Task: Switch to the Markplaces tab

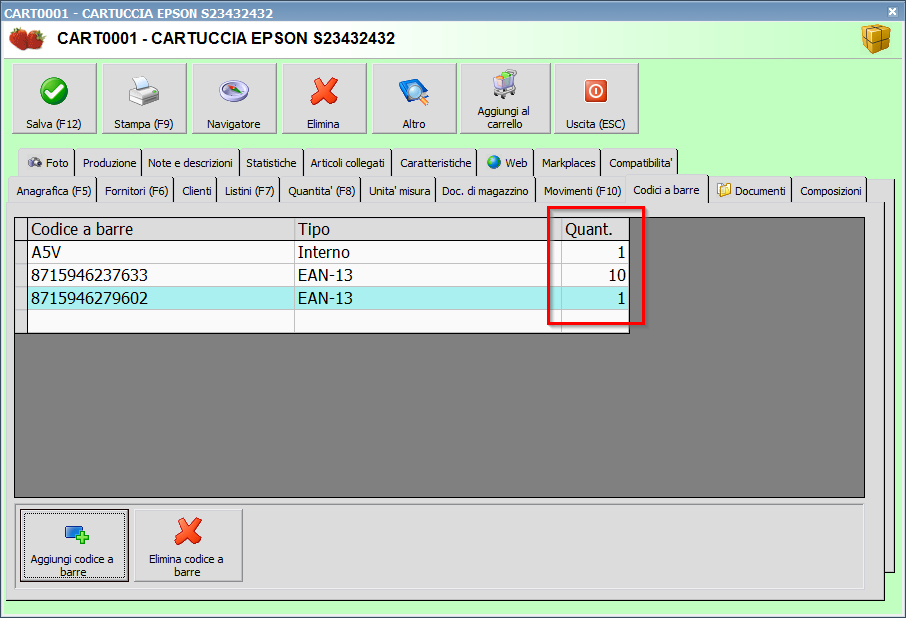Action: (568, 163)
